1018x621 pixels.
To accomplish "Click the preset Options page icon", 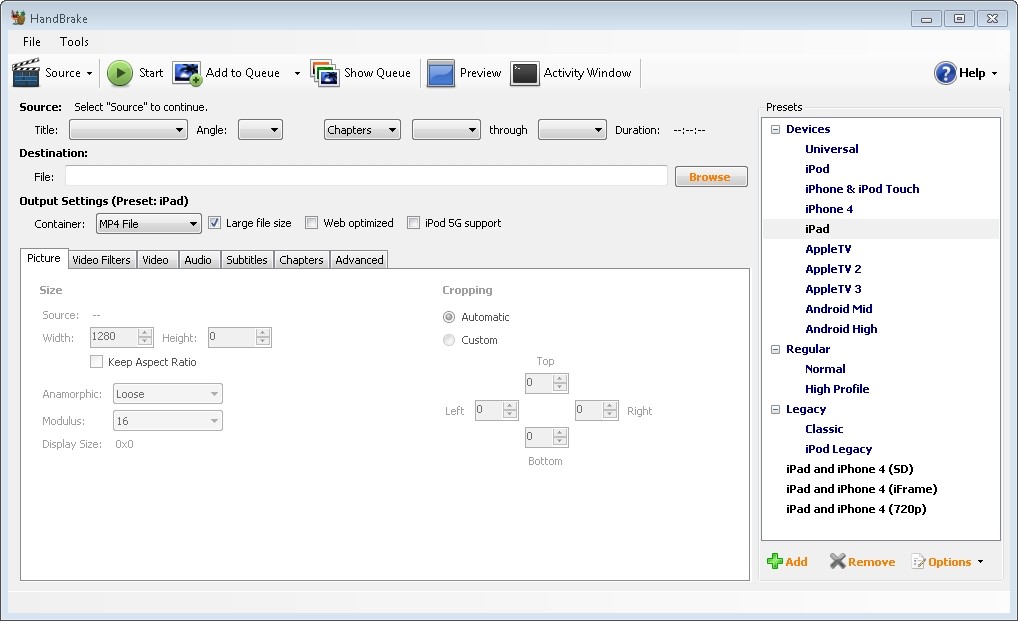I will pyautogui.click(x=918, y=561).
